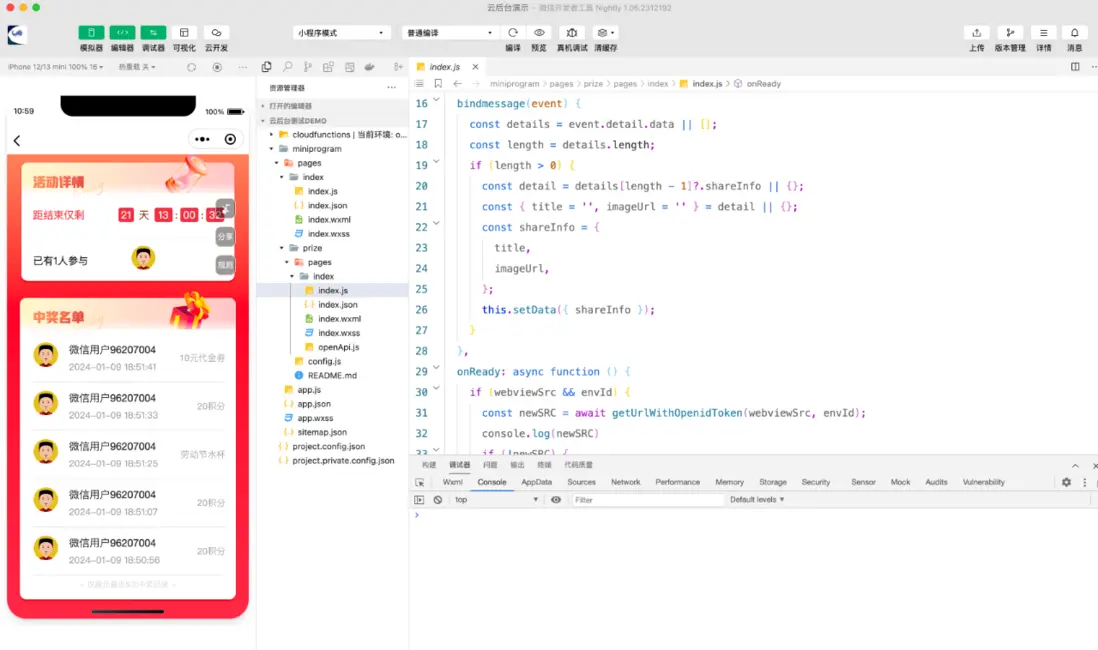The image size is (1098, 650).
Task: Open the Default levels dropdown
Action: coord(757,500)
